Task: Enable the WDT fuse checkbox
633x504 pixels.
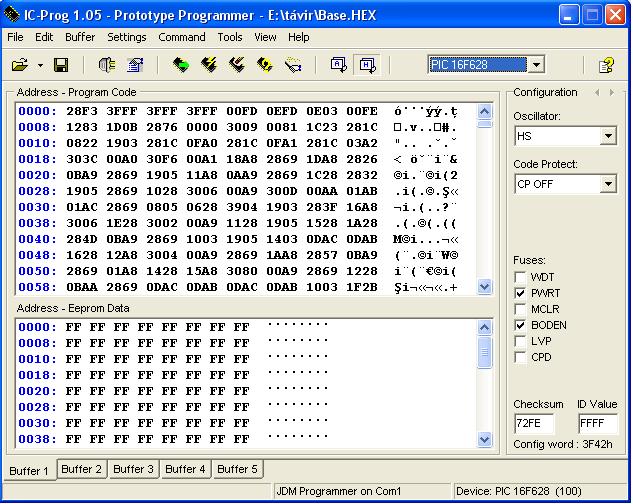Action: point(520,277)
